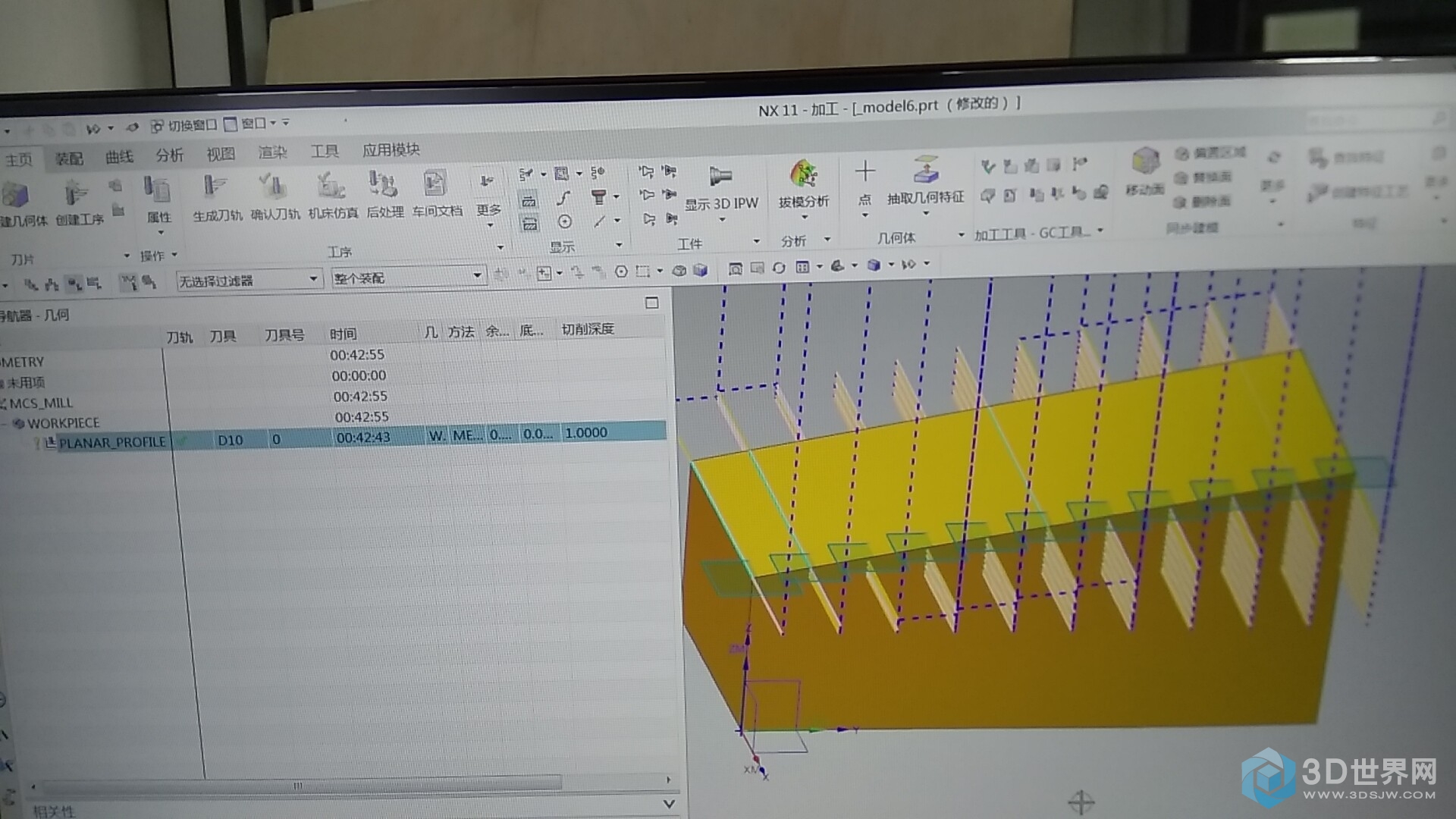The height and width of the screenshot is (819, 1456).
Task: Click fit view icon in view toolbar
Action: click(x=735, y=268)
